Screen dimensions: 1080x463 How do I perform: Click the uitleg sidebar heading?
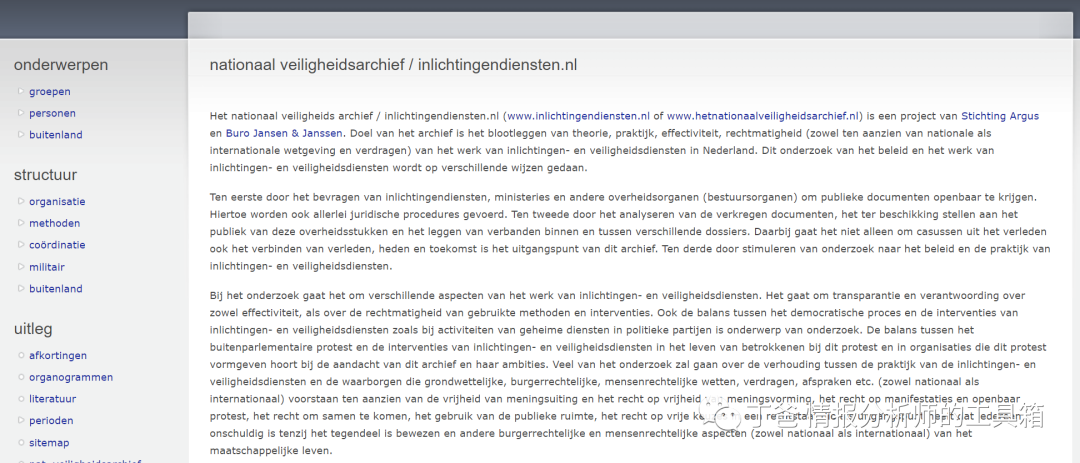click(x=33, y=329)
